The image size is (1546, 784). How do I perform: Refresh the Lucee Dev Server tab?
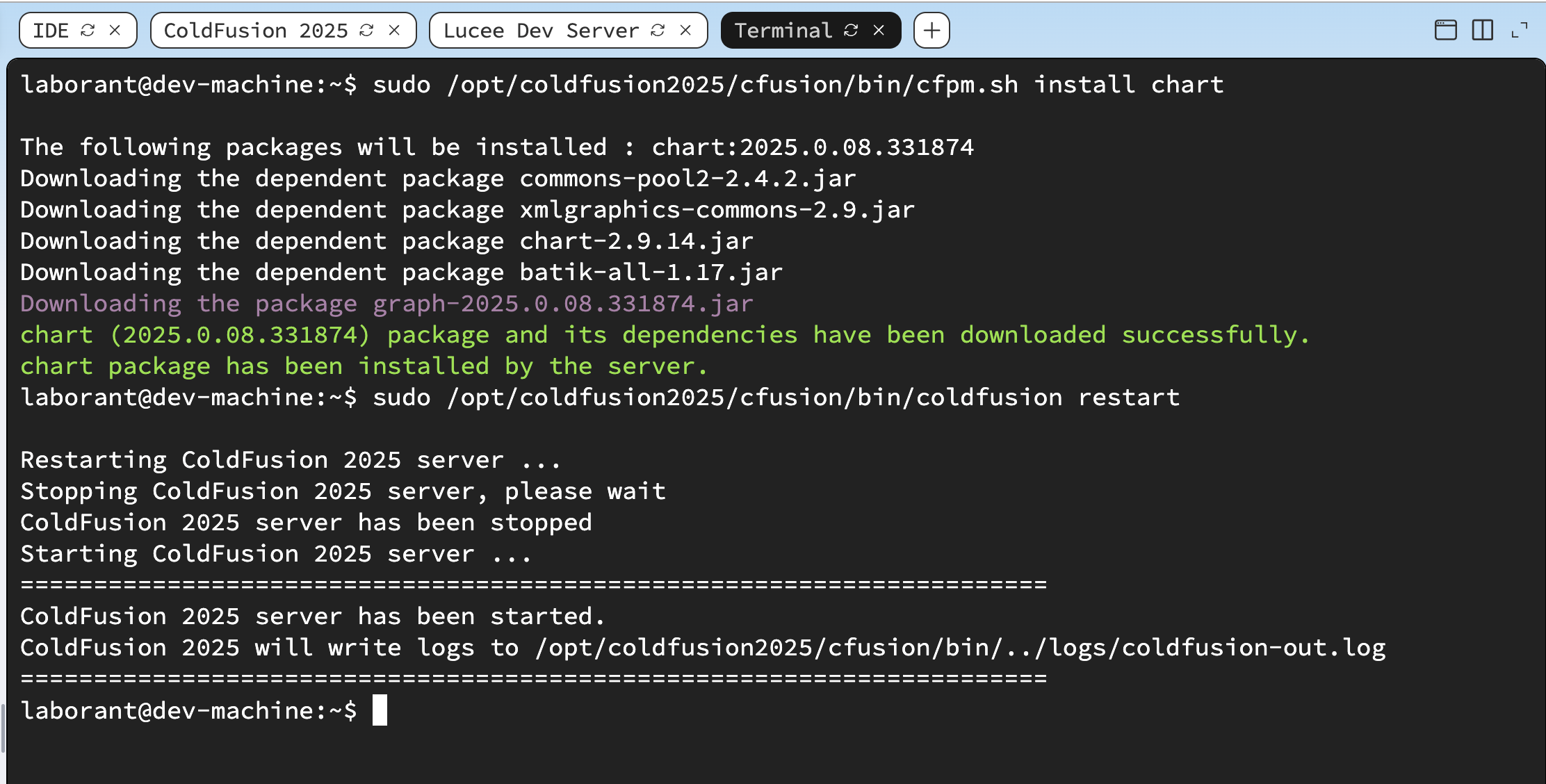(x=658, y=31)
